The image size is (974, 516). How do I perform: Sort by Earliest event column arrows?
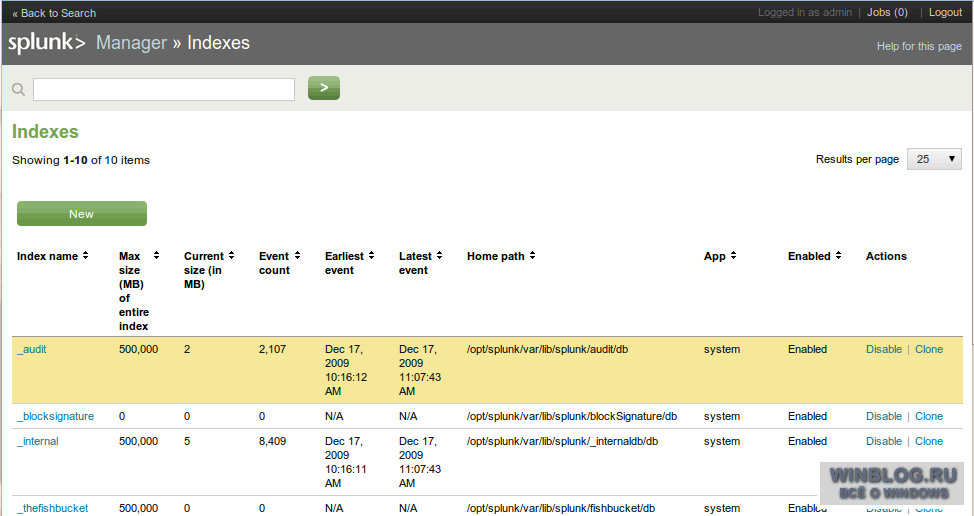tap(371, 255)
